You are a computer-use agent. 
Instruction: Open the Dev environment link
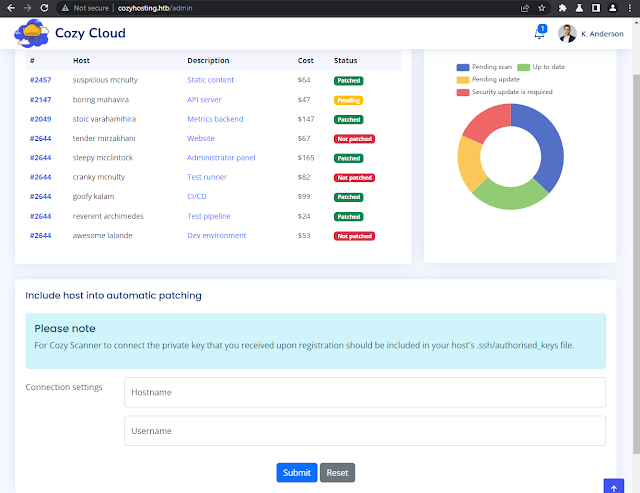[217, 235]
